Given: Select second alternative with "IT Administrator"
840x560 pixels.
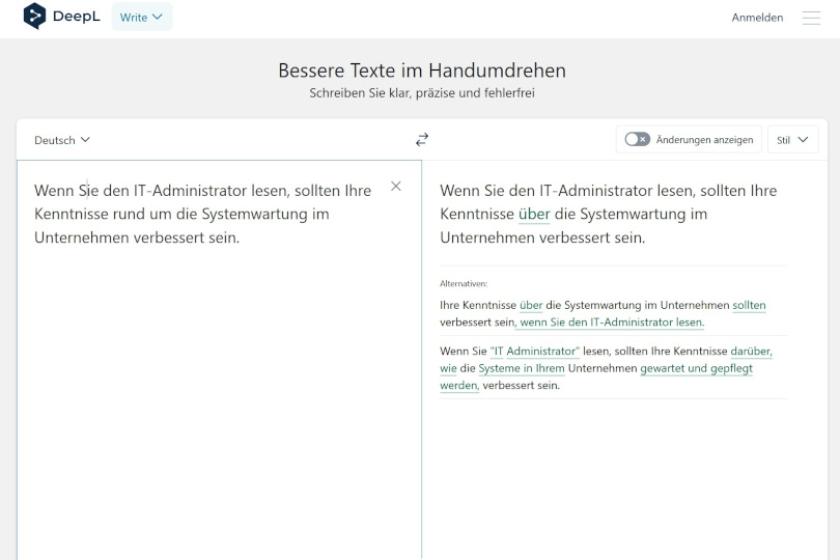Looking at the screenshot, I should 613,368.
